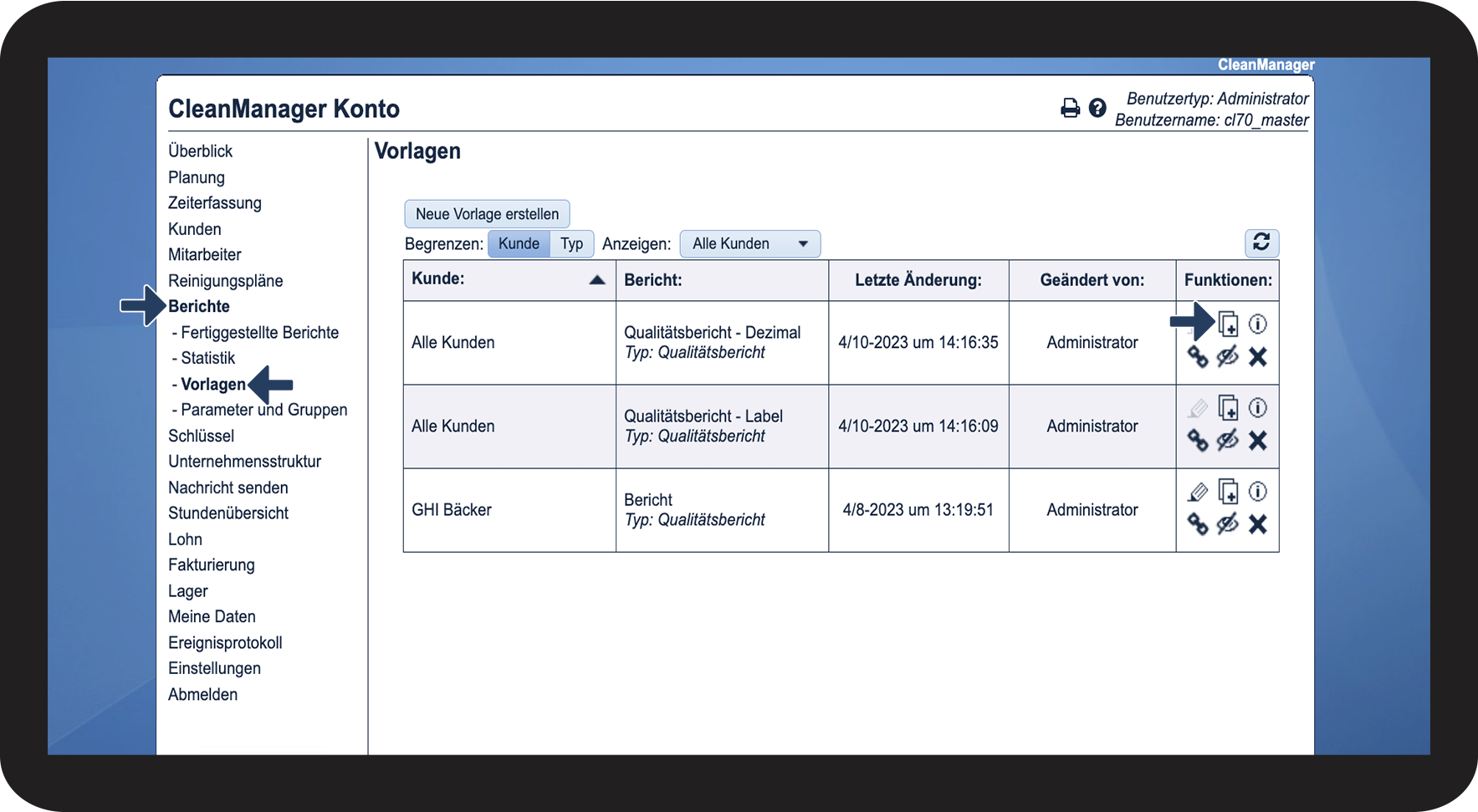Screen dimensions: 1478x812
Task: Toggle visibility of Qualitätsbericht - Label template
Action: (1227, 441)
